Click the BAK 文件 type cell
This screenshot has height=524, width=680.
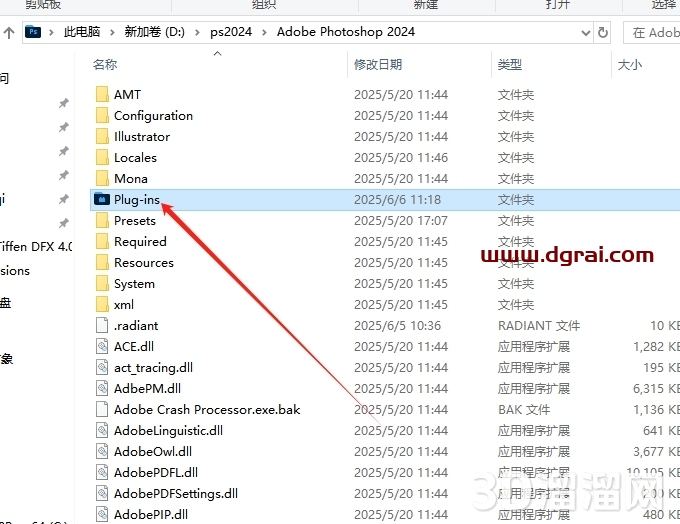[x=524, y=409]
